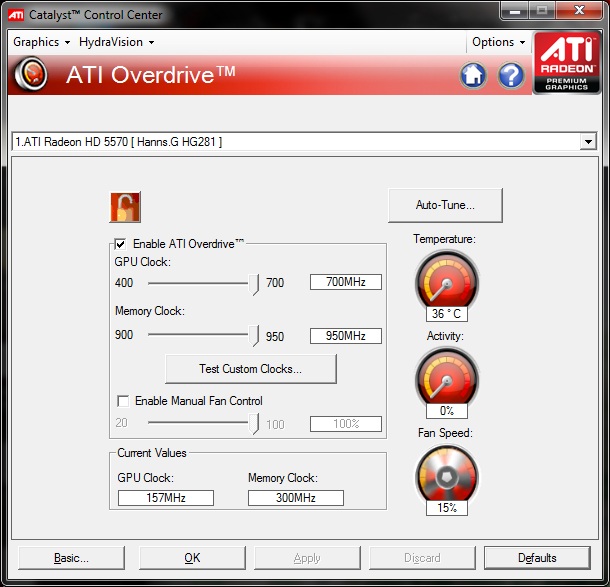Open the Options menu
The width and height of the screenshot is (610, 587).
(x=498, y=42)
